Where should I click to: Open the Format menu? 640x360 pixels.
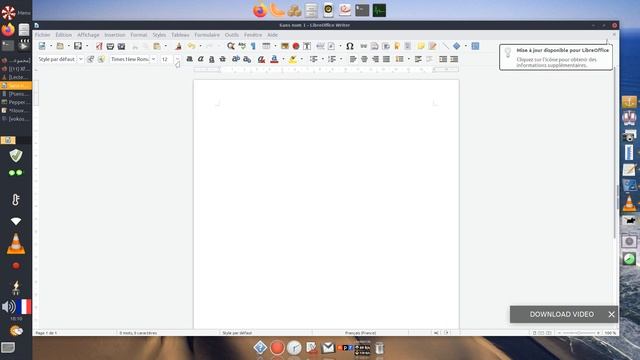pos(139,35)
